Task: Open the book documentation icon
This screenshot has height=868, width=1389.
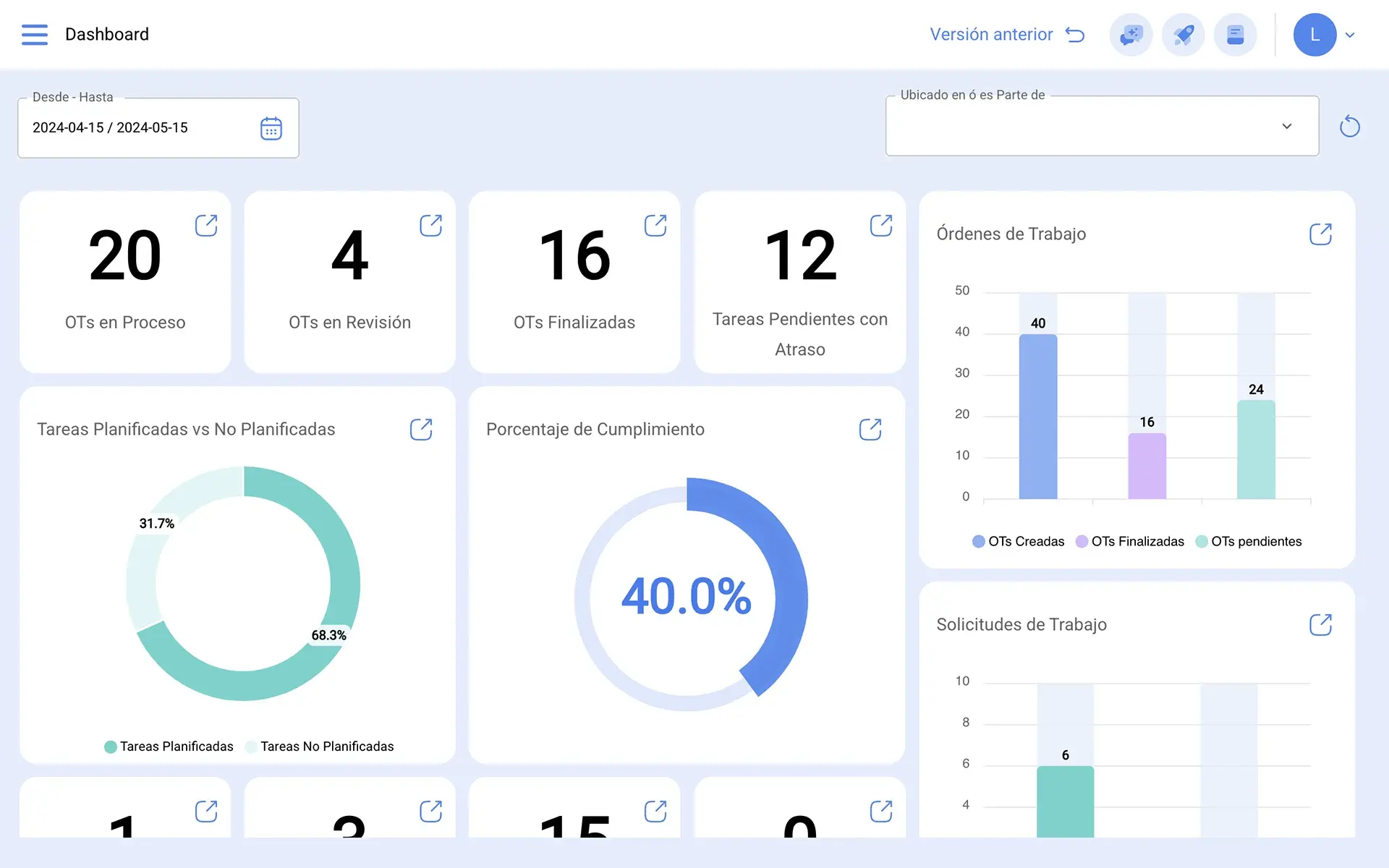Action: [x=1235, y=35]
